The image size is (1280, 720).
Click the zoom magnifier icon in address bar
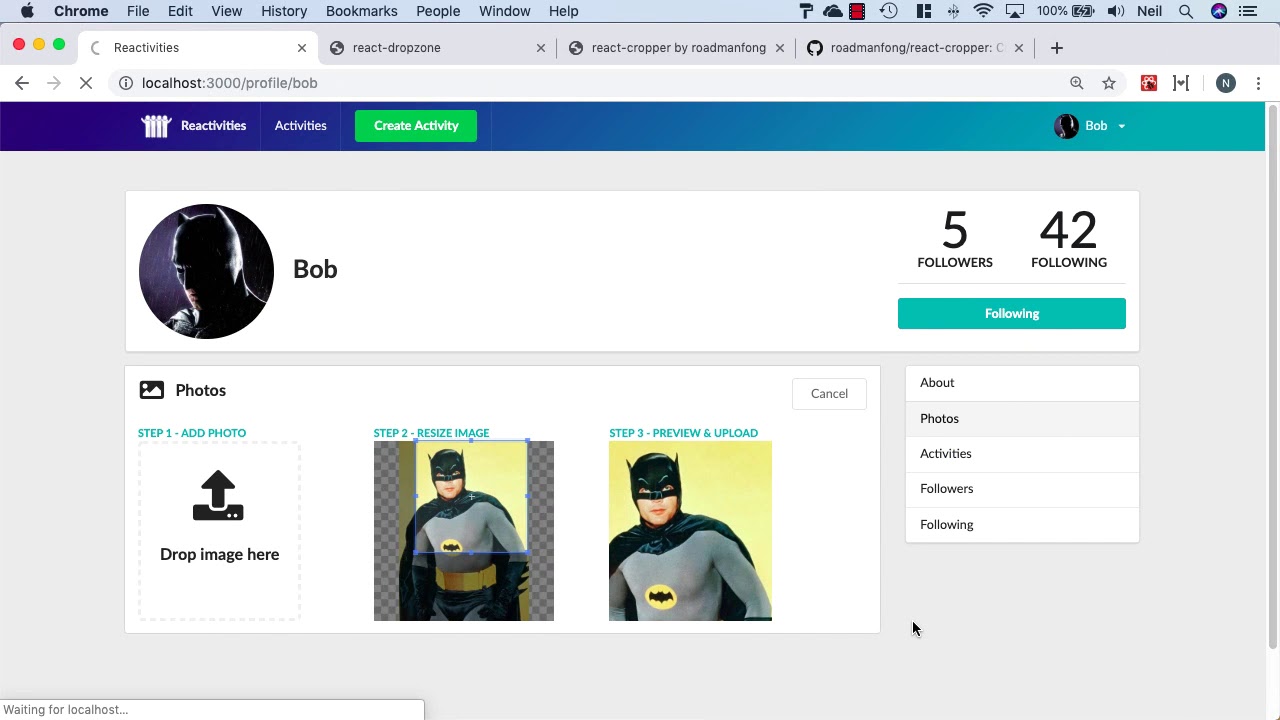point(1077,83)
